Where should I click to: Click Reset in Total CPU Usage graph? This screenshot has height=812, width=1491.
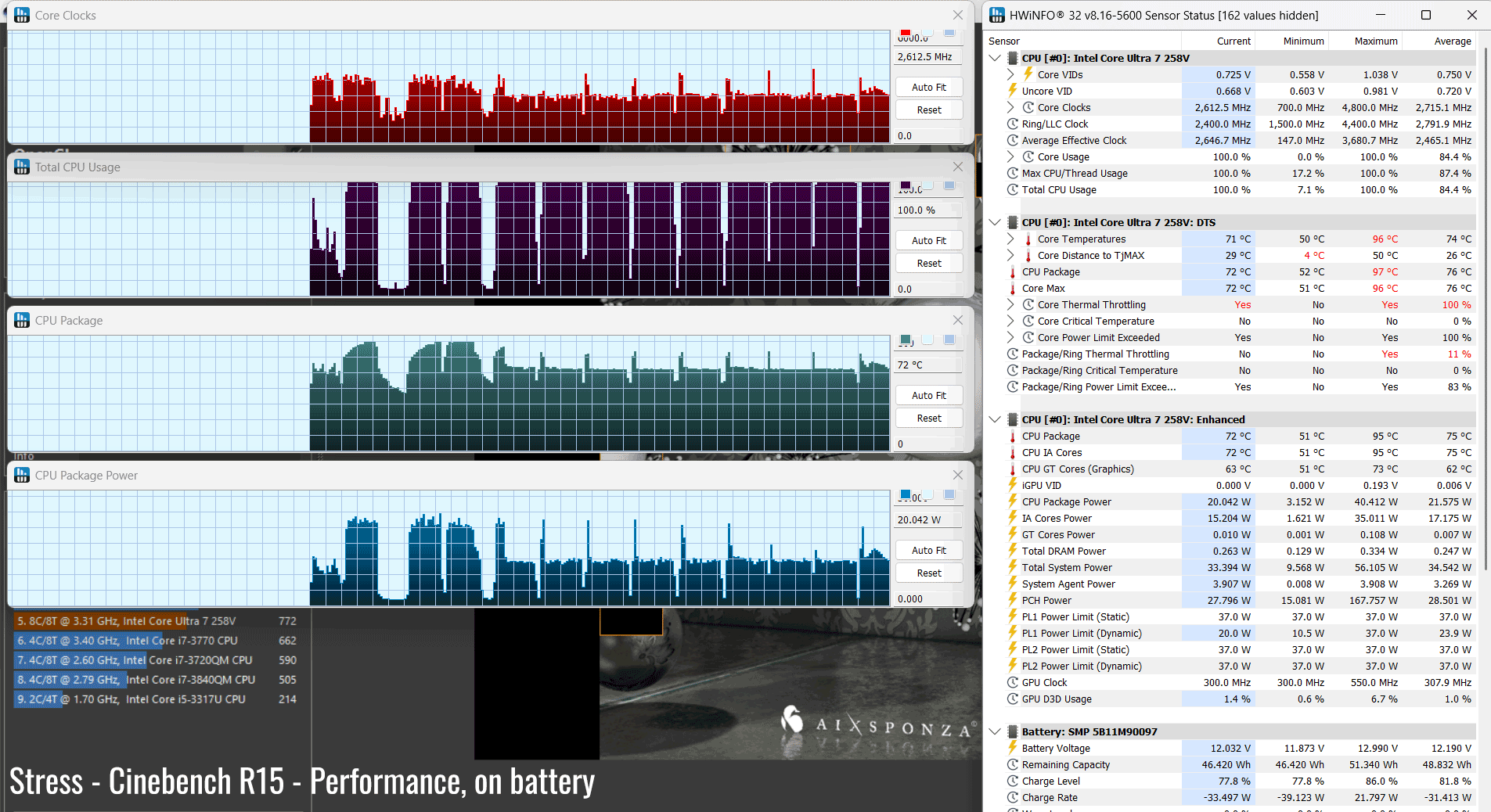coord(929,263)
